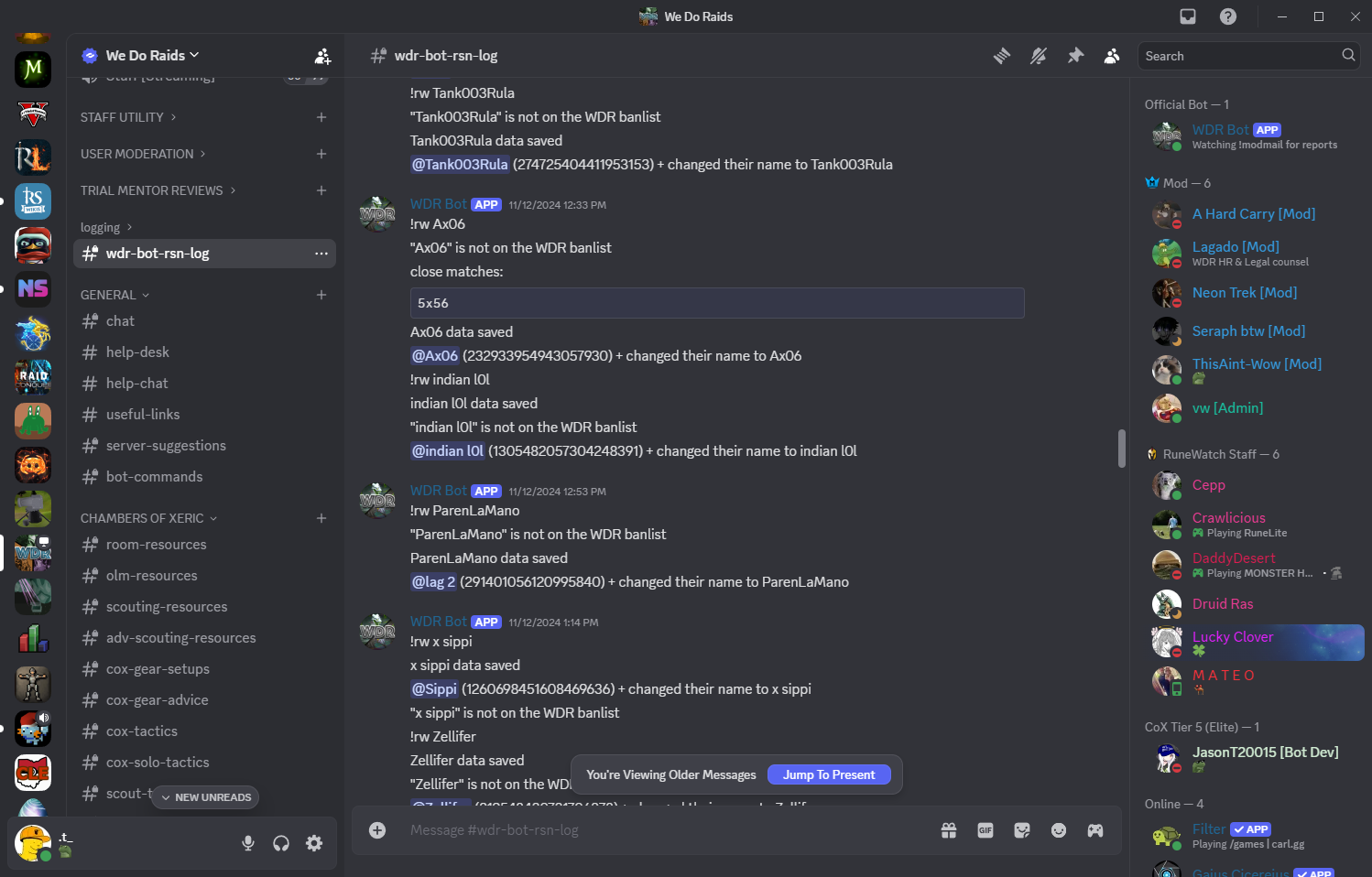Open the GIF picker

[x=985, y=830]
